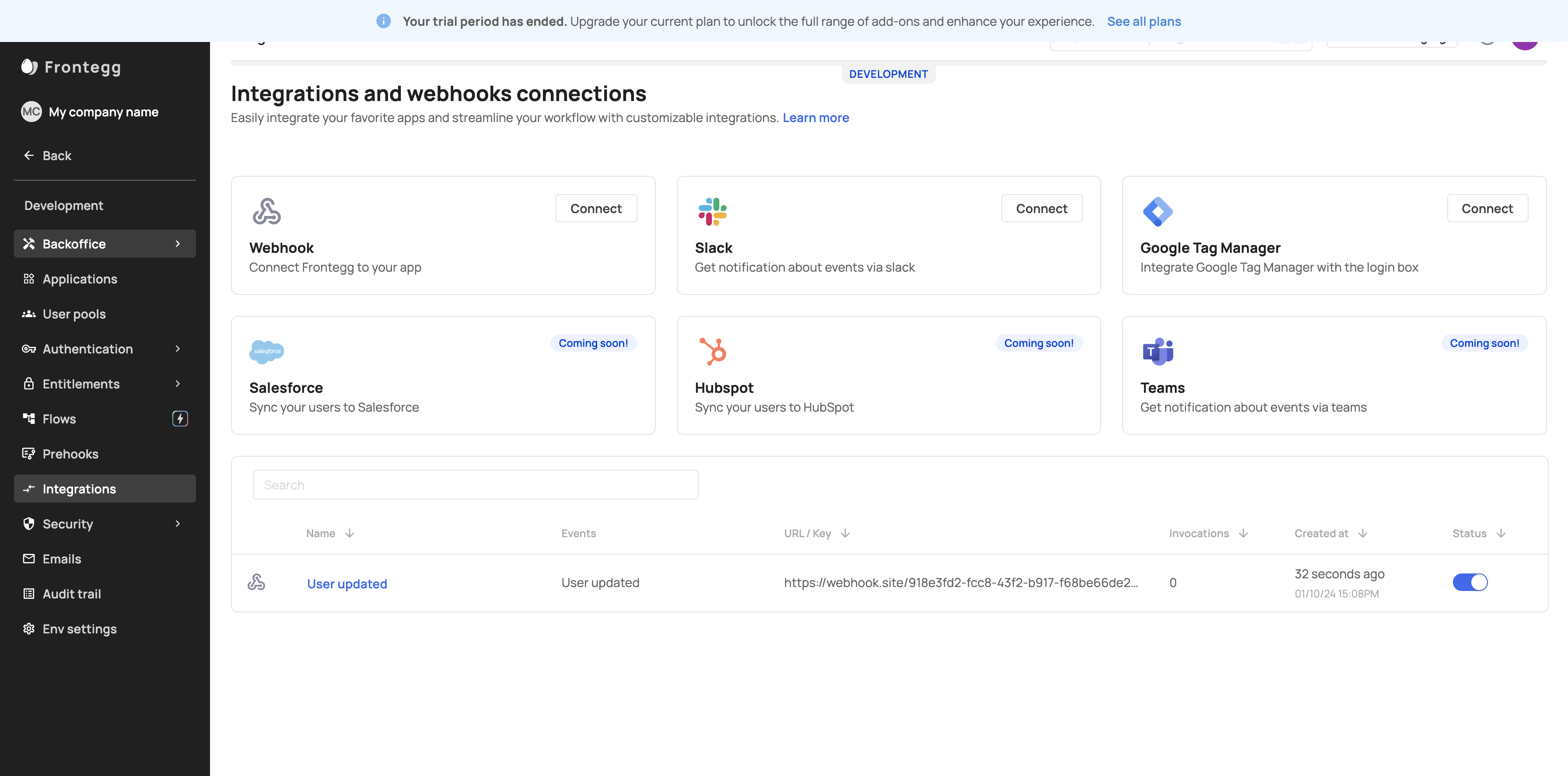Click the User pools people icon
The height and width of the screenshot is (776, 1568).
(x=28, y=314)
